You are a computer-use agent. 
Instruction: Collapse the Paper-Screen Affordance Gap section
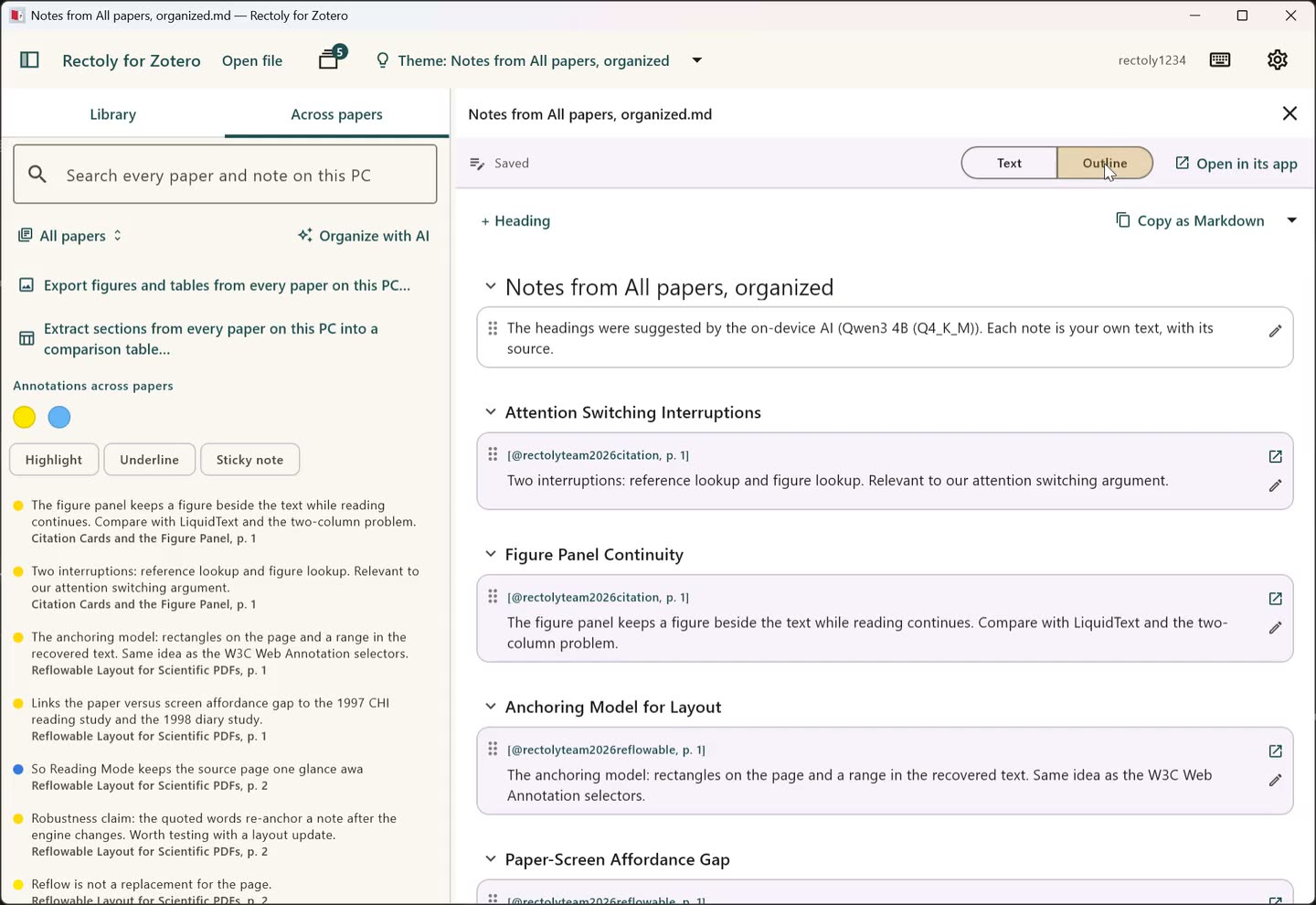(x=490, y=859)
